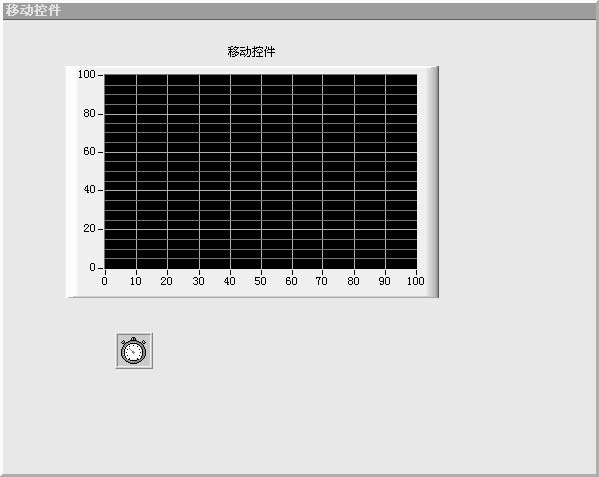The width and height of the screenshot is (599, 477).
Task: Select the Y-axis label 20
Action: [89, 228]
